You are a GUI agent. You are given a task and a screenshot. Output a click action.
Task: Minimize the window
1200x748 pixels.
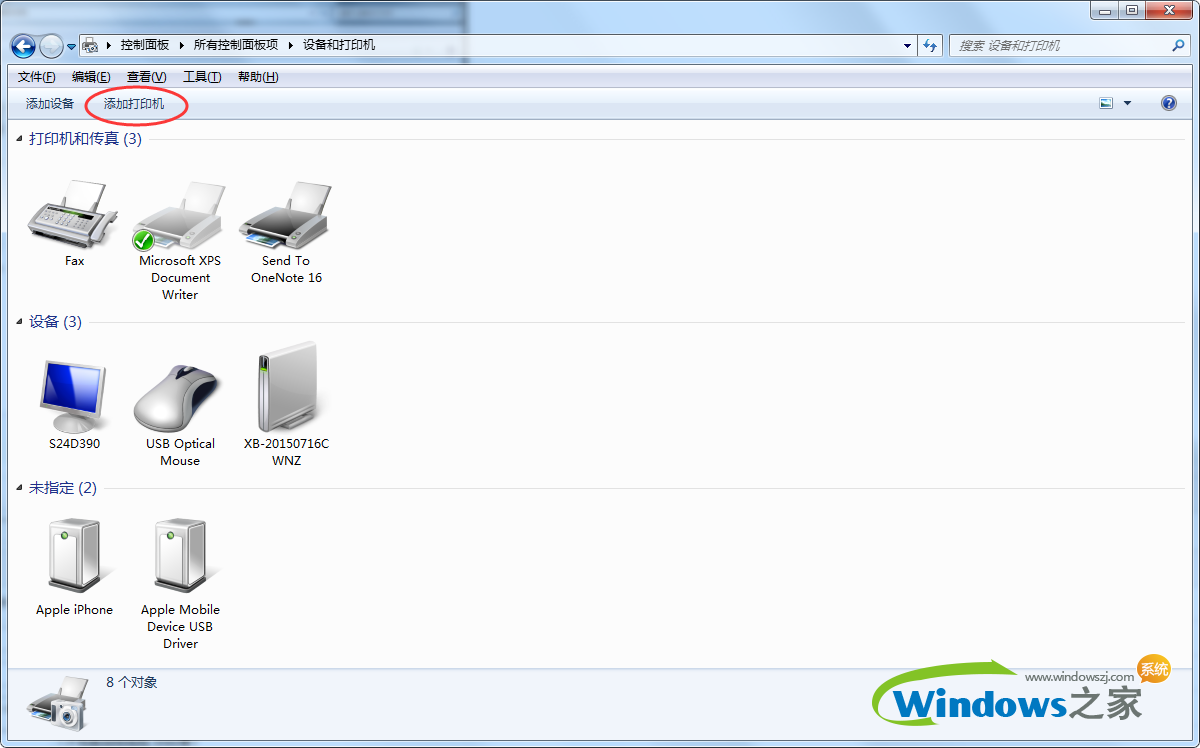[1105, 9]
